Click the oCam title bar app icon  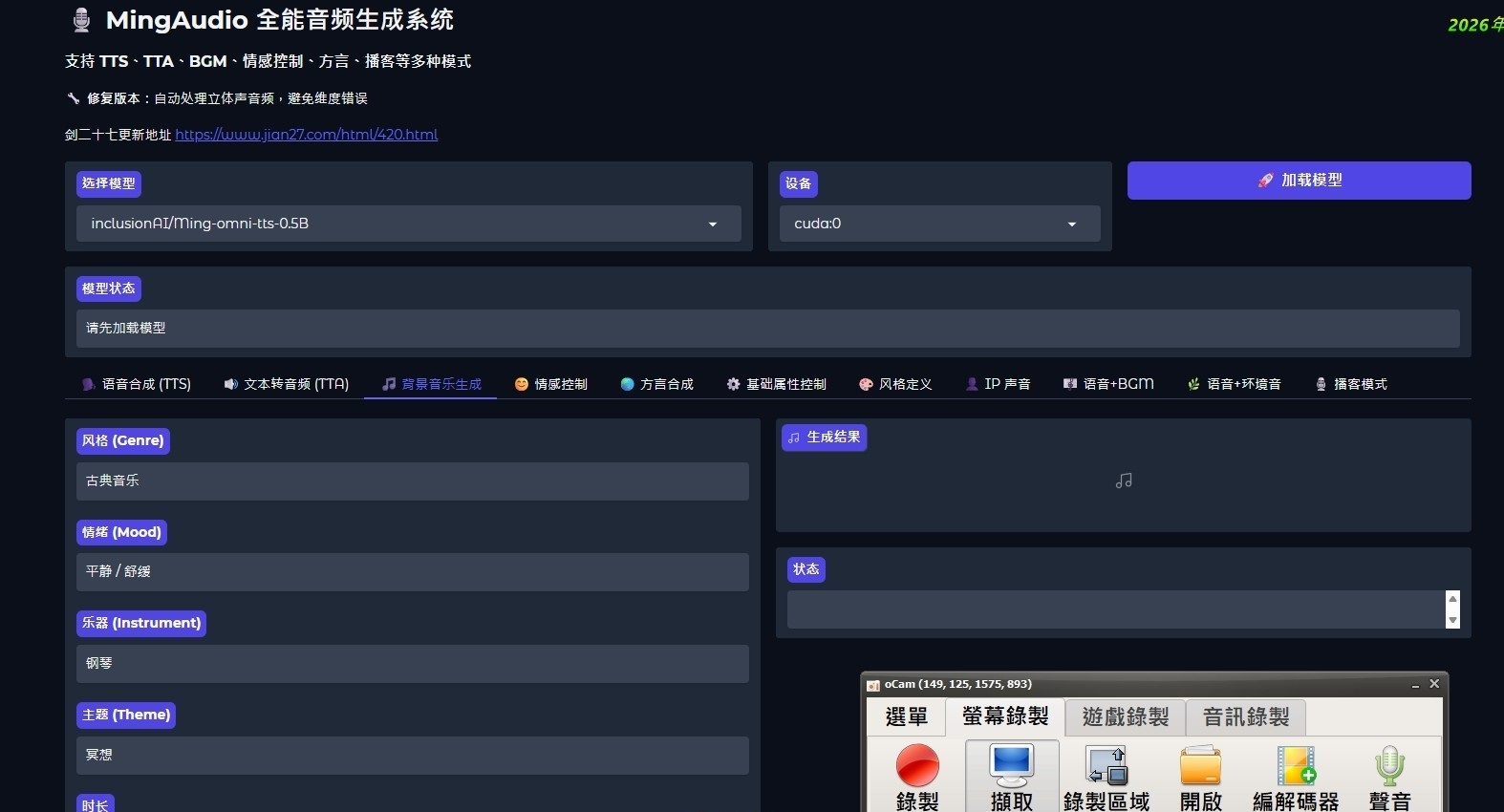coord(873,685)
